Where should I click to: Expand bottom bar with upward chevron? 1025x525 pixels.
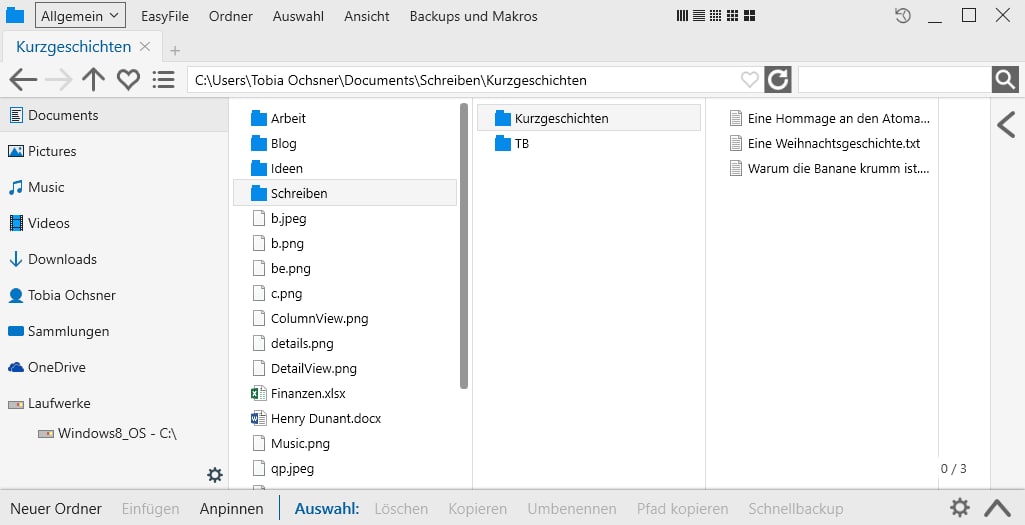click(998, 508)
